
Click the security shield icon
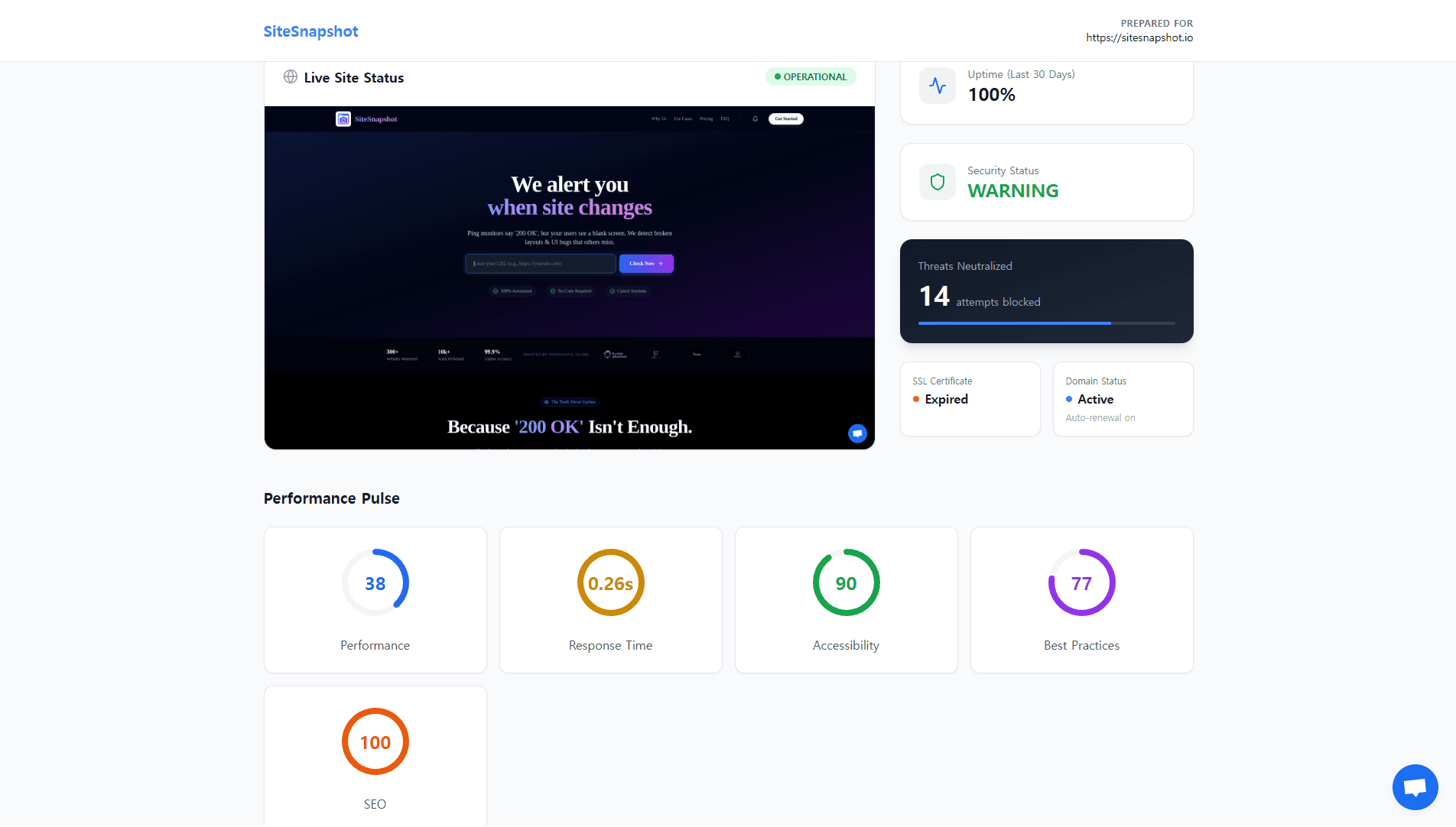[x=937, y=182]
